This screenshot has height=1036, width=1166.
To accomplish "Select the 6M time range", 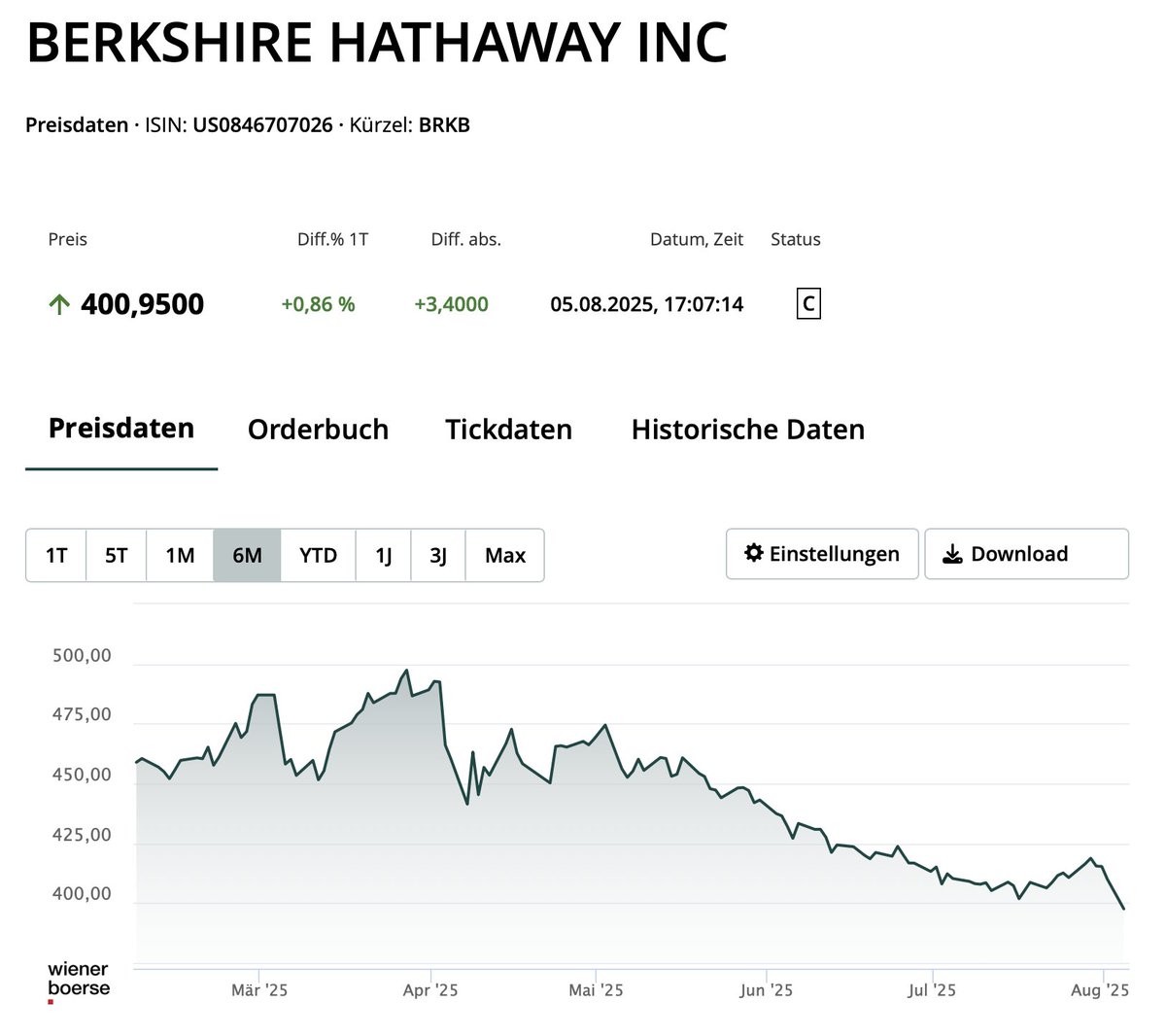I will [x=247, y=555].
